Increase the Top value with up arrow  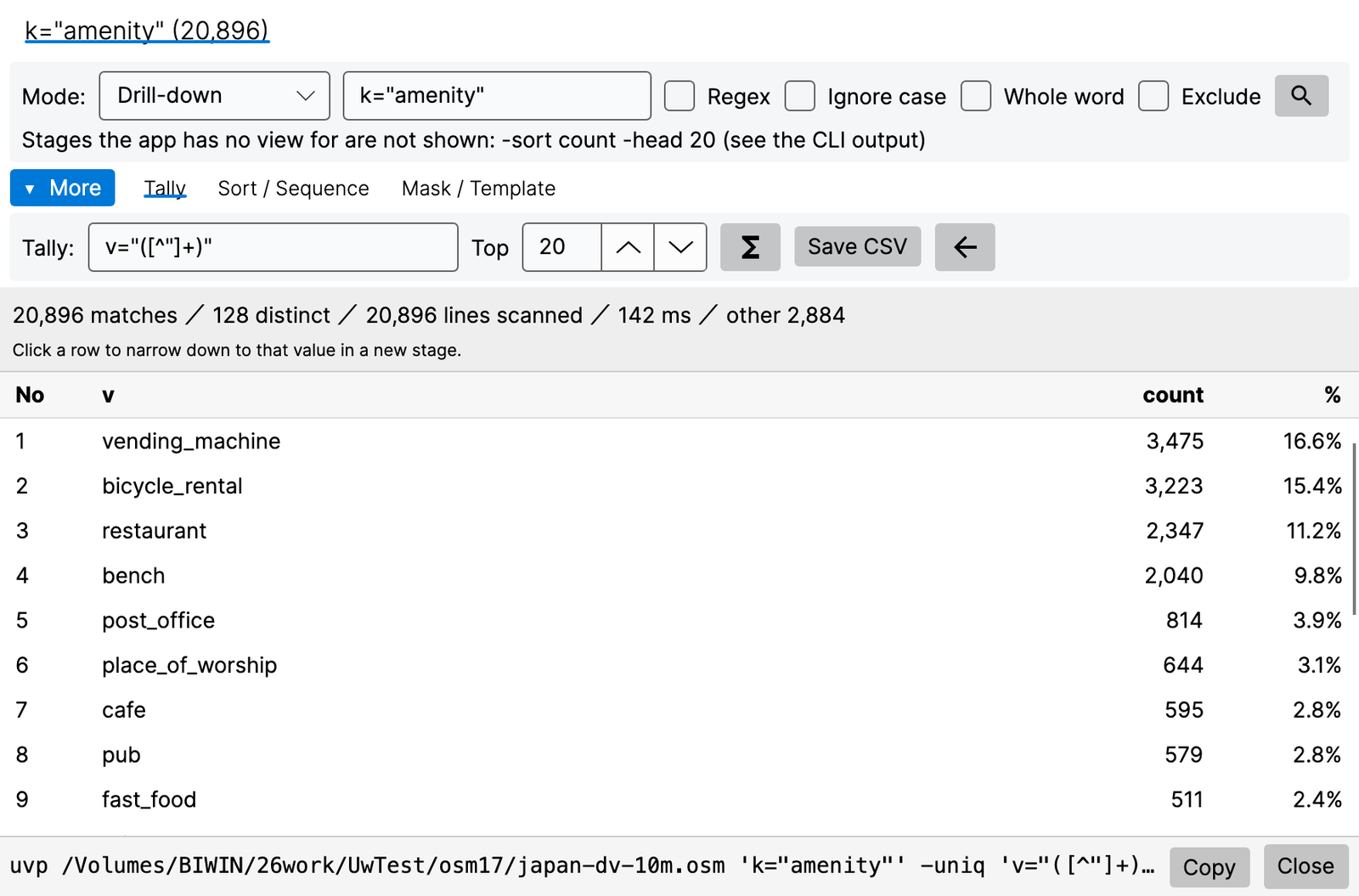(628, 247)
